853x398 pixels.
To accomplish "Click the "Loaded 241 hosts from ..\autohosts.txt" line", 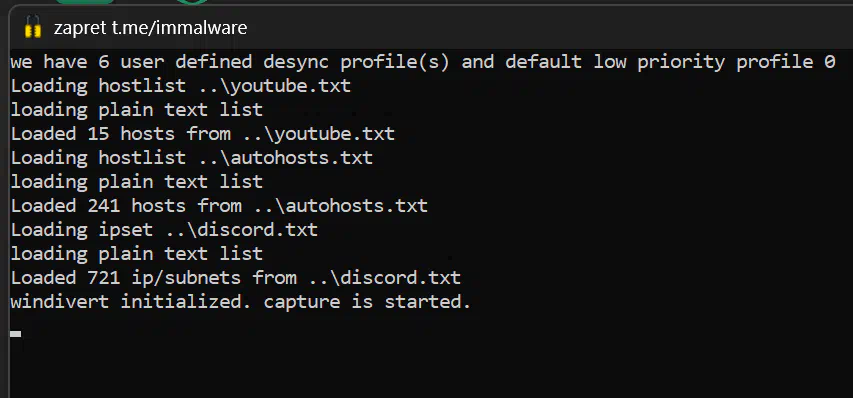I will 219,206.
